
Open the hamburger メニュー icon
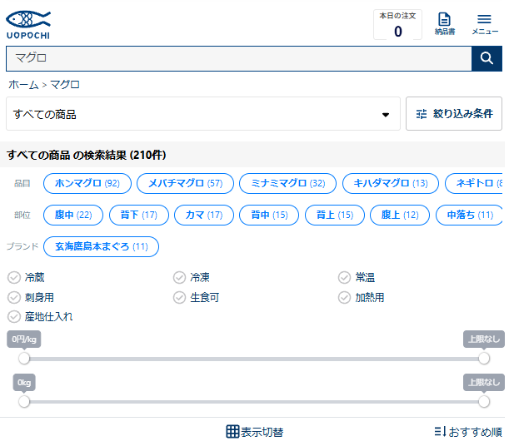(x=484, y=19)
